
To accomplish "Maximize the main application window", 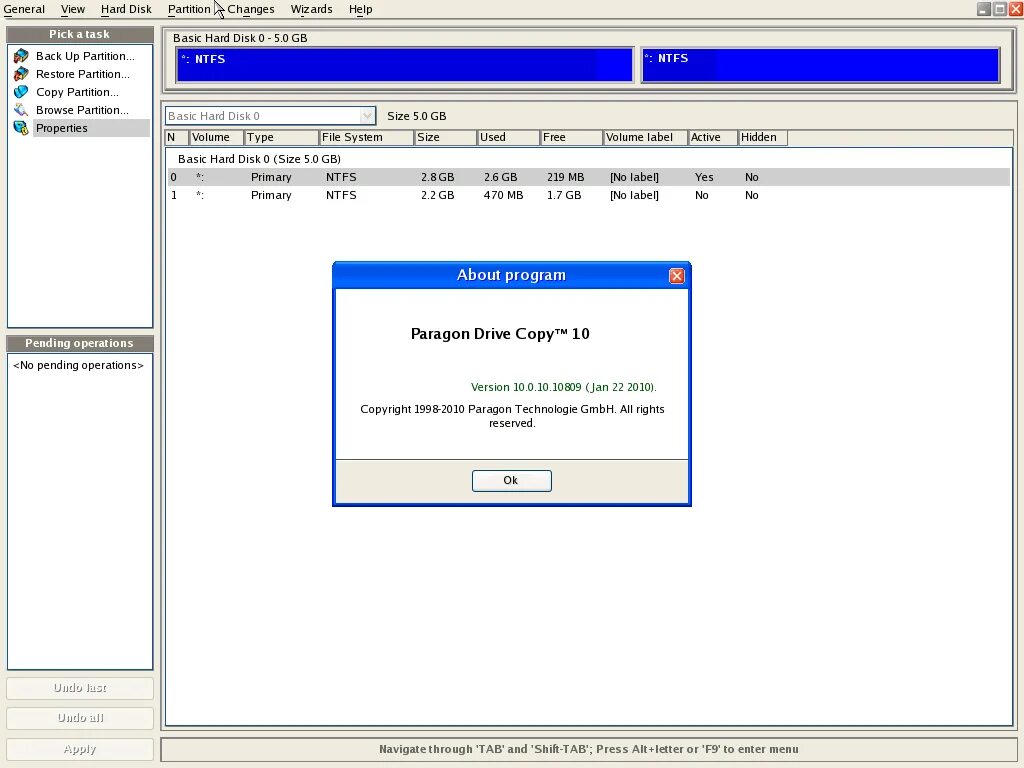I will [1000, 9].
